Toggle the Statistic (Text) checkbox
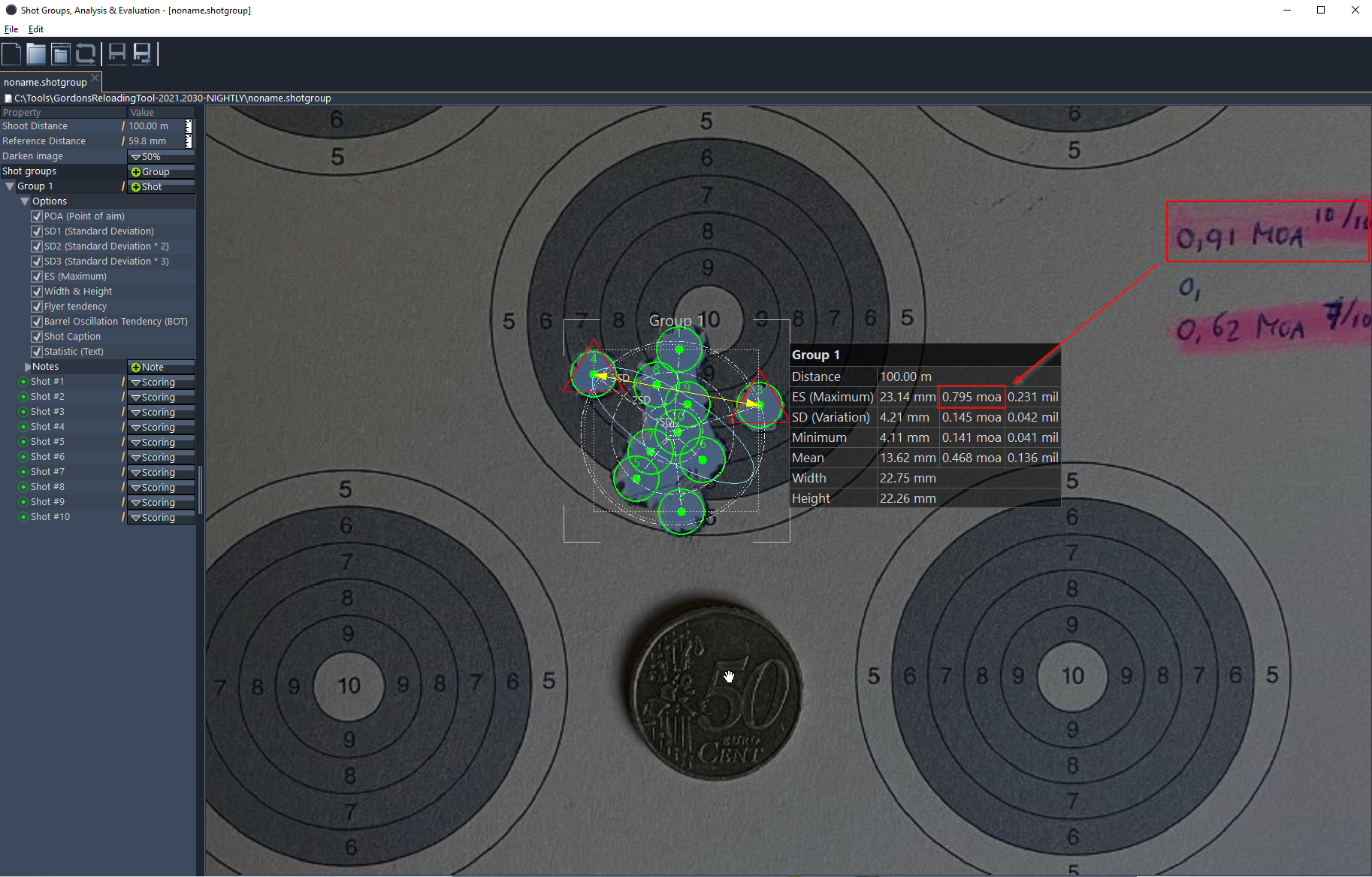1372x877 pixels. click(x=36, y=352)
